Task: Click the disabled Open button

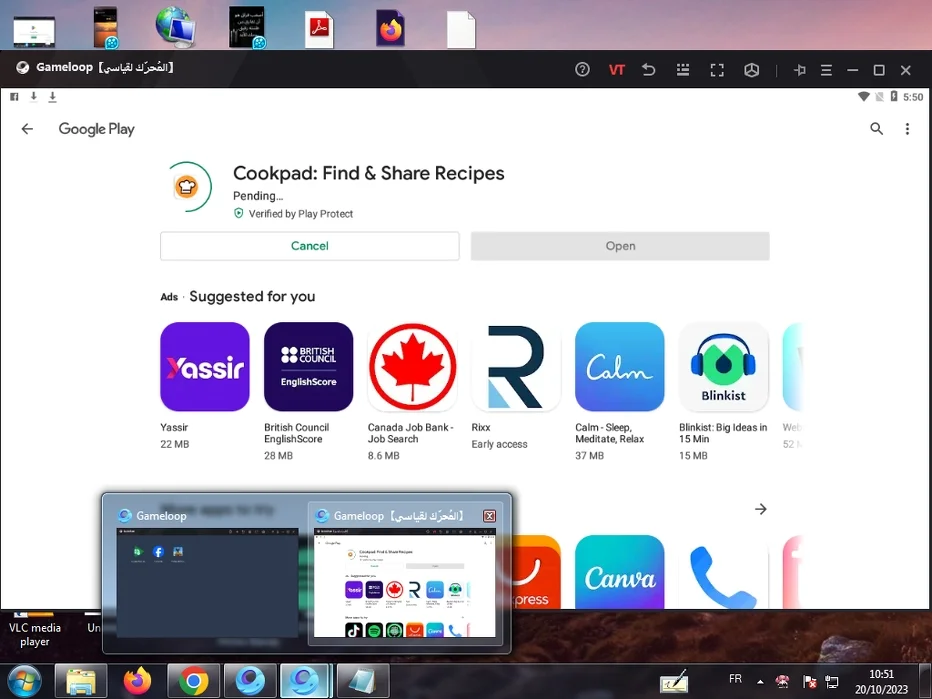Action: pos(620,246)
